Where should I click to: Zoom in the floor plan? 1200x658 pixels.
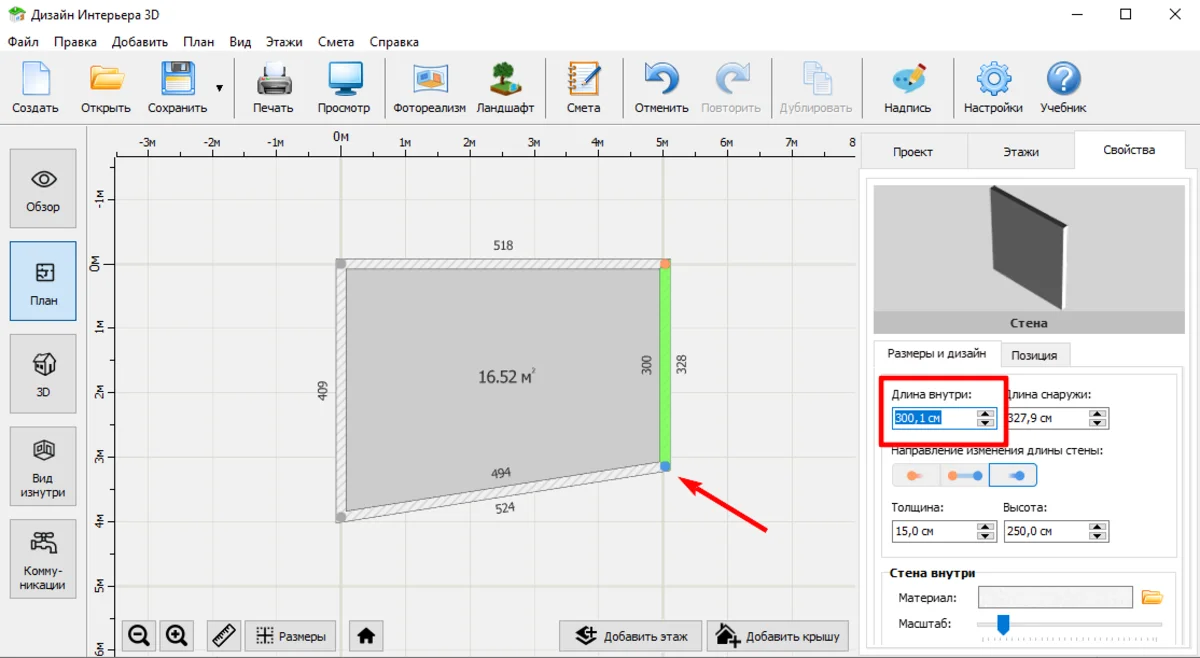177,635
